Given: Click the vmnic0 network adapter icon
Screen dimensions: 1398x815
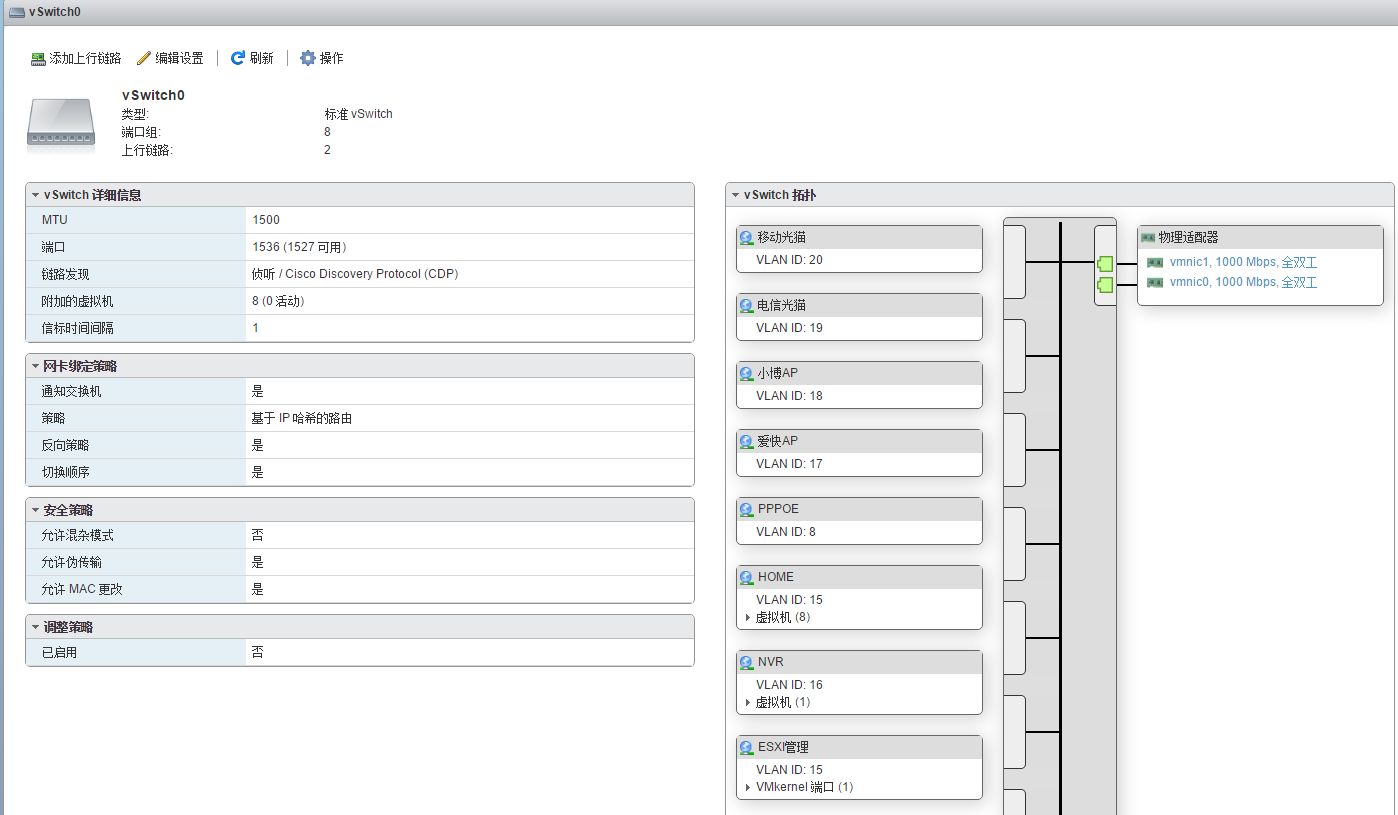Looking at the screenshot, I should point(1155,283).
